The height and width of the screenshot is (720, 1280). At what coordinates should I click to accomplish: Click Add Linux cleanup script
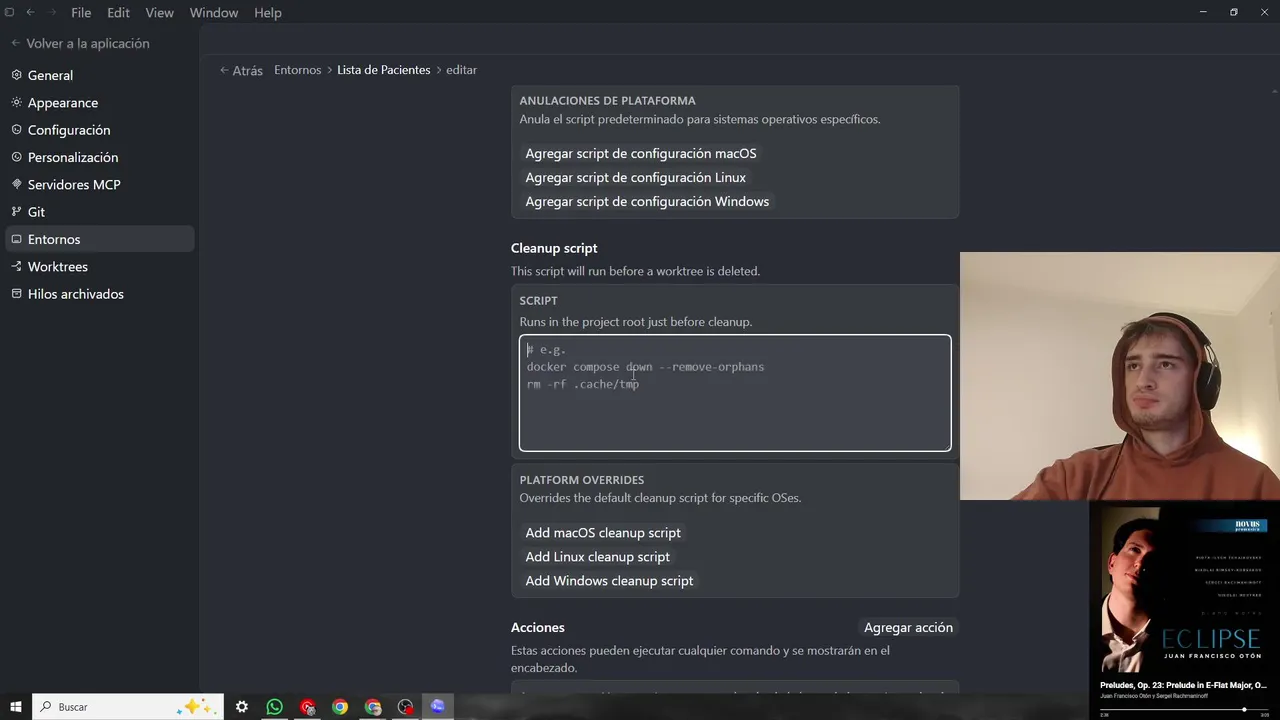(598, 557)
